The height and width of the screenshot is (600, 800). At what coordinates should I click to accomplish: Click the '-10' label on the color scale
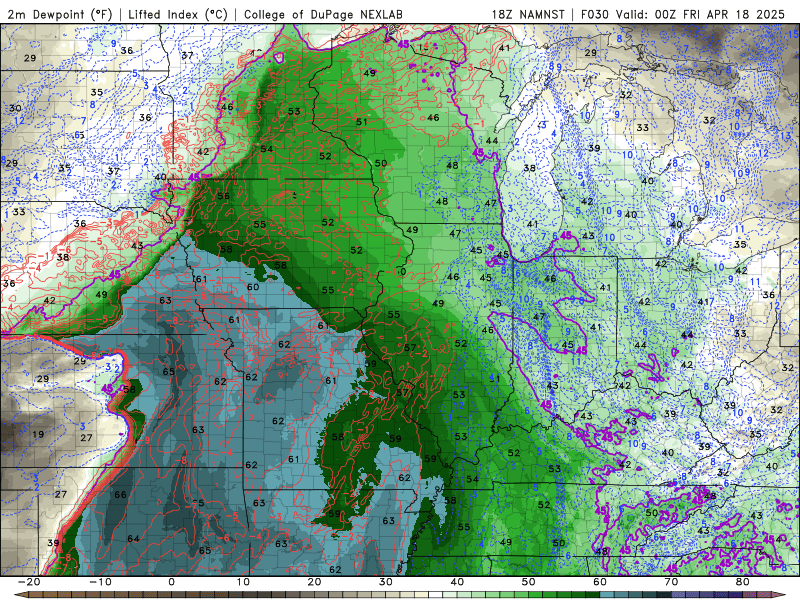tap(100, 582)
